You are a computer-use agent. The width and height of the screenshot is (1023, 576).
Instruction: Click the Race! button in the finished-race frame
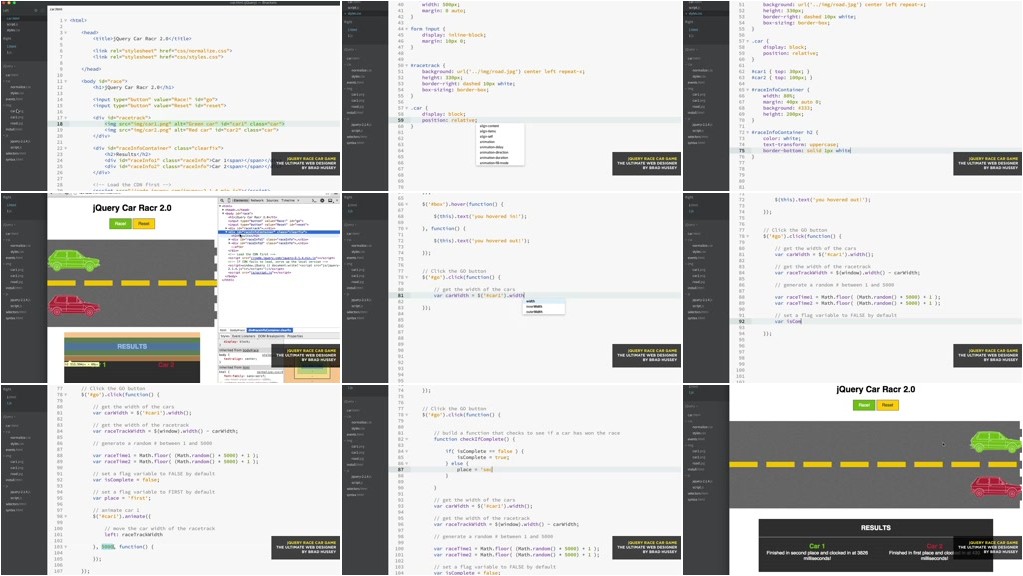864,405
